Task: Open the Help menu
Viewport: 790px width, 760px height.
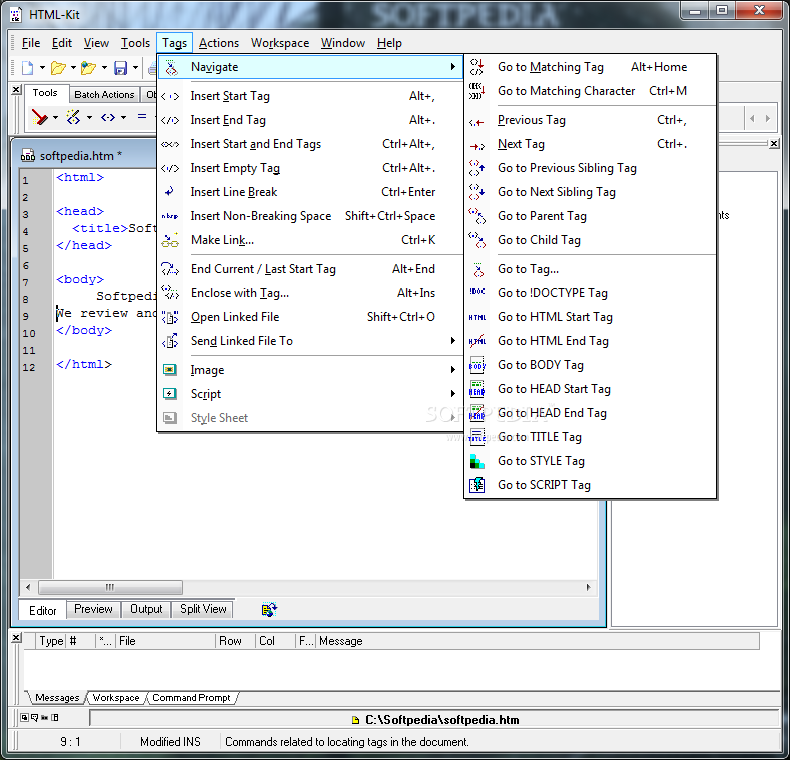Action: click(x=389, y=43)
